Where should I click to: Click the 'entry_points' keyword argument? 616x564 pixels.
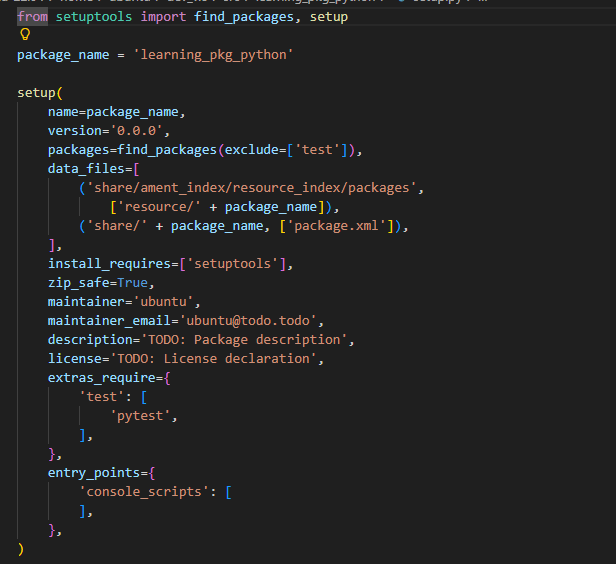pos(94,473)
